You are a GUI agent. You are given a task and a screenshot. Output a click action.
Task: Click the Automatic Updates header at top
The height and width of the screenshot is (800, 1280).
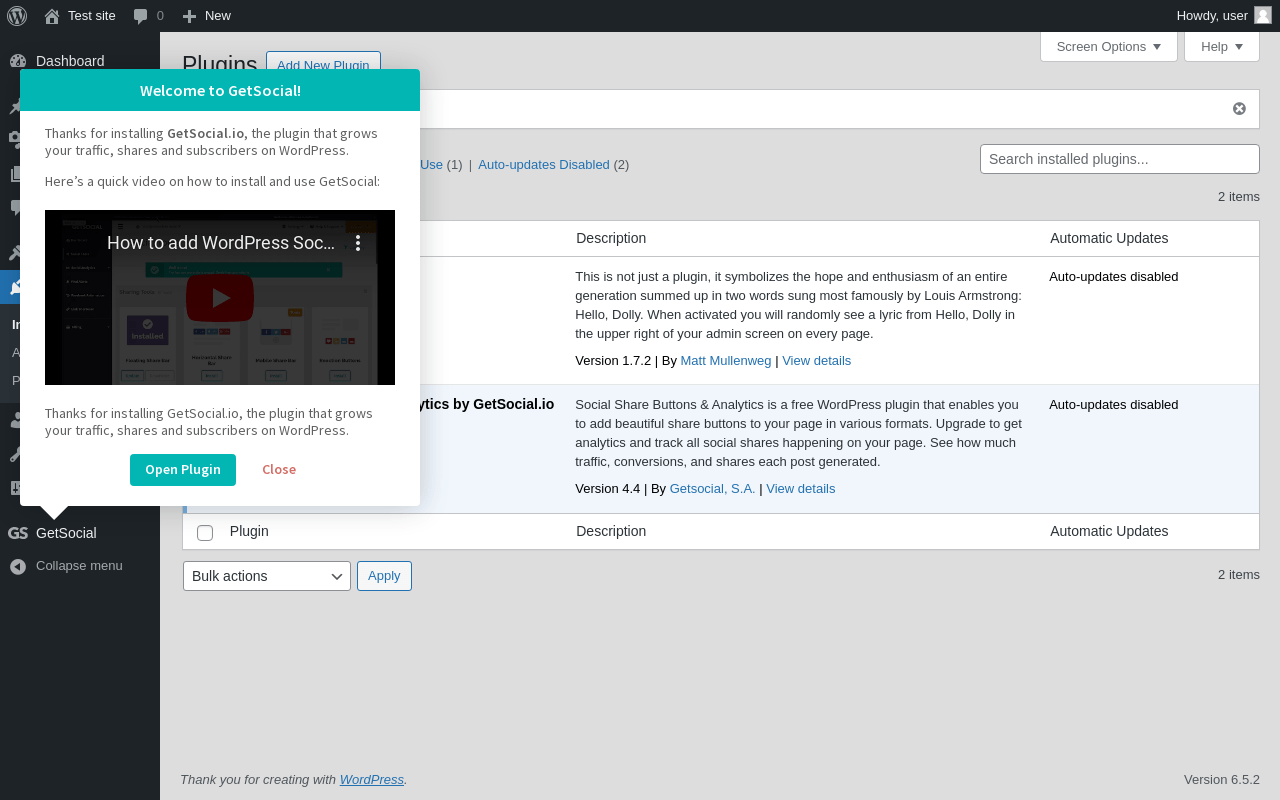(1109, 238)
